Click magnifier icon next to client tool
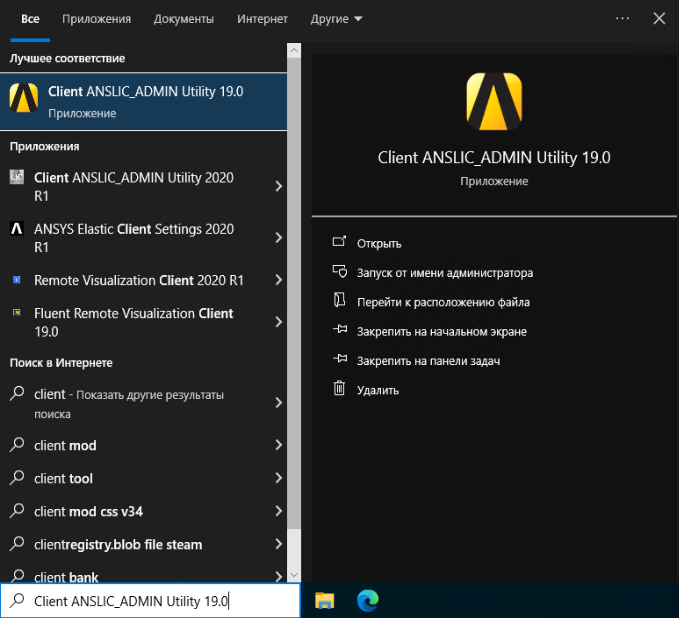The image size is (679, 618). (x=17, y=477)
